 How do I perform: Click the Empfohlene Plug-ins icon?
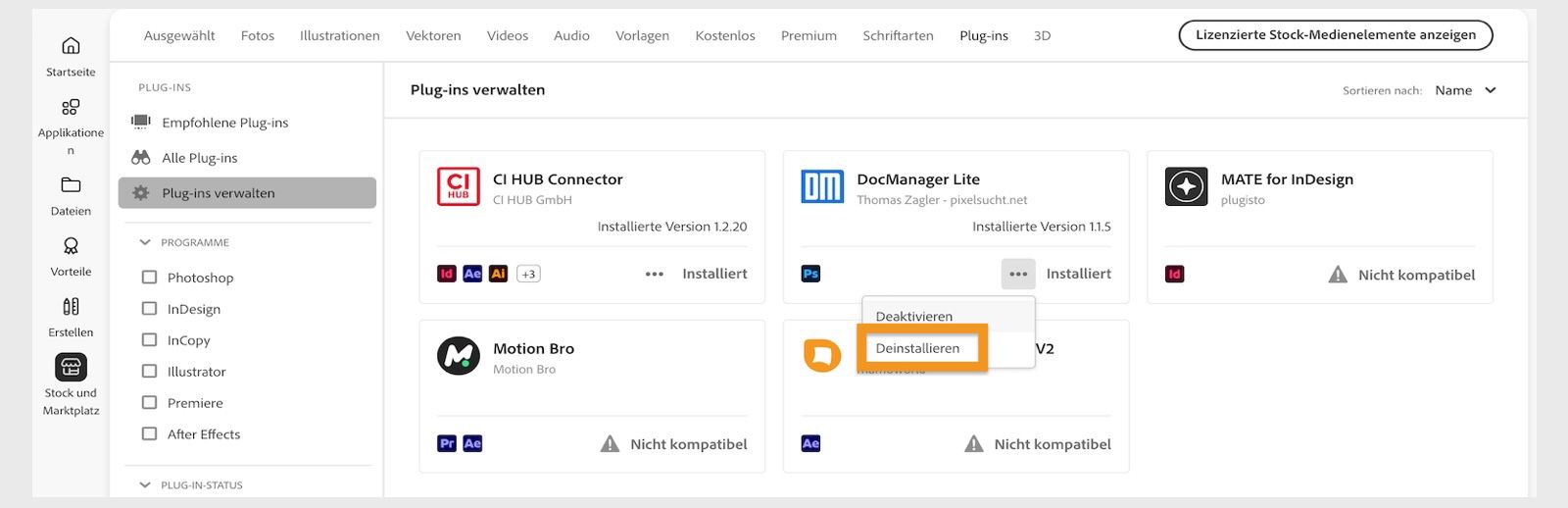click(141, 122)
